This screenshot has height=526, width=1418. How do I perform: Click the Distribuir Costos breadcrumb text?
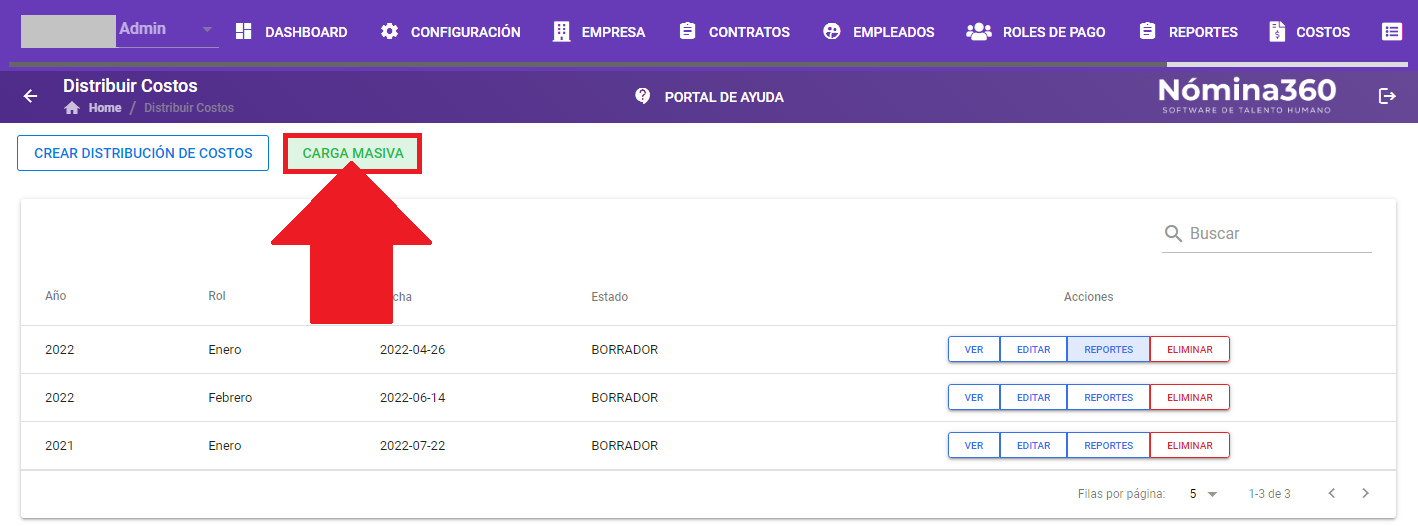pyautogui.click(x=189, y=108)
